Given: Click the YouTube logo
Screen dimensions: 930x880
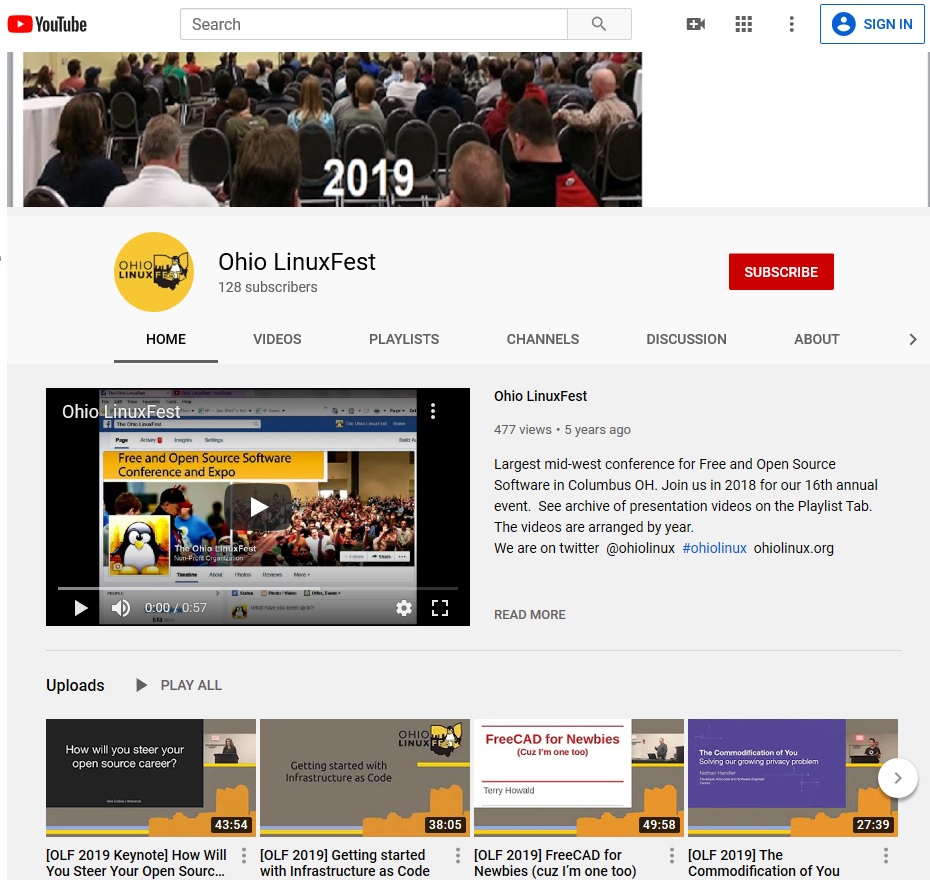Looking at the screenshot, I should click(47, 24).
